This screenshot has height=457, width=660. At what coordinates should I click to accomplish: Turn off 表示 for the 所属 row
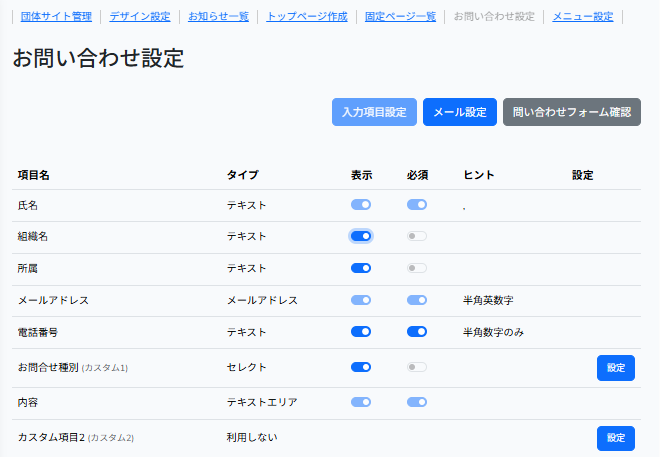coord(361,268)
